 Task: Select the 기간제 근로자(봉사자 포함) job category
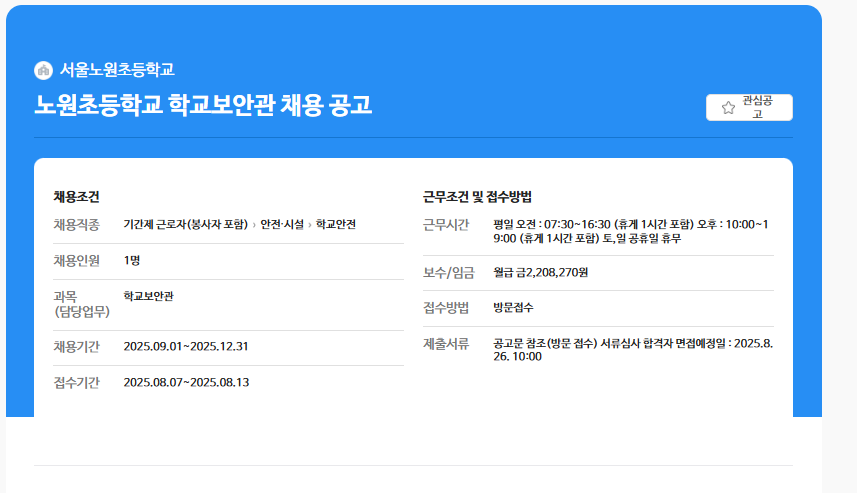pyautogui.click(x=185, y=224)
